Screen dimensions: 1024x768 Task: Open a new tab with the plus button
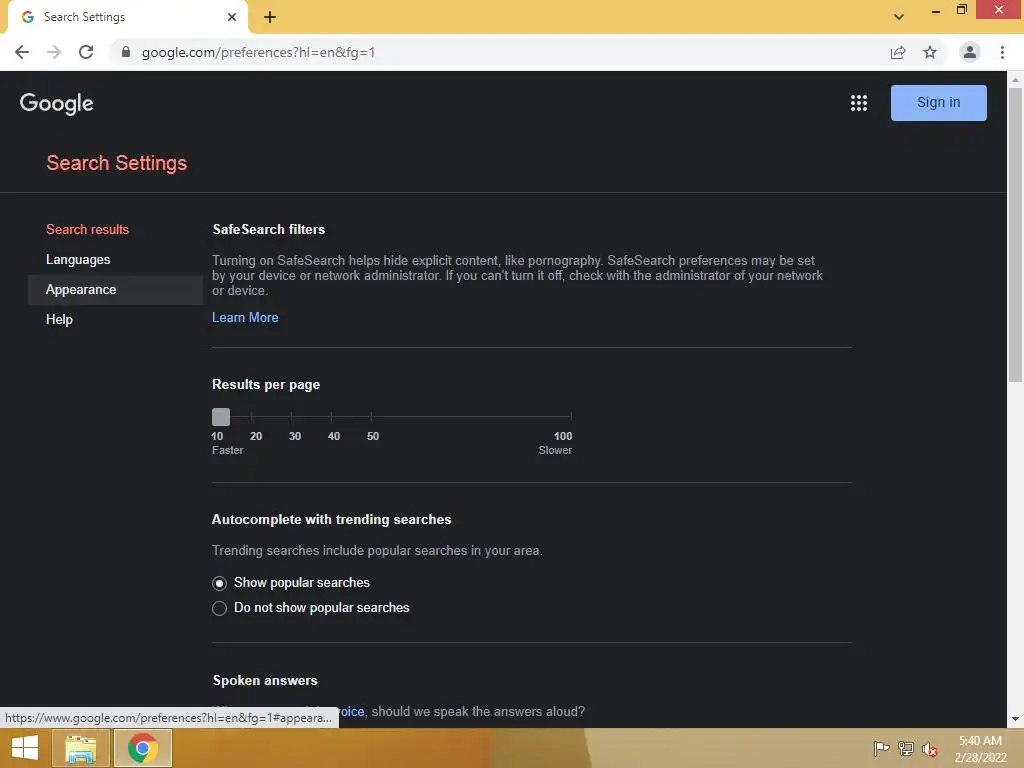(270, 17)
